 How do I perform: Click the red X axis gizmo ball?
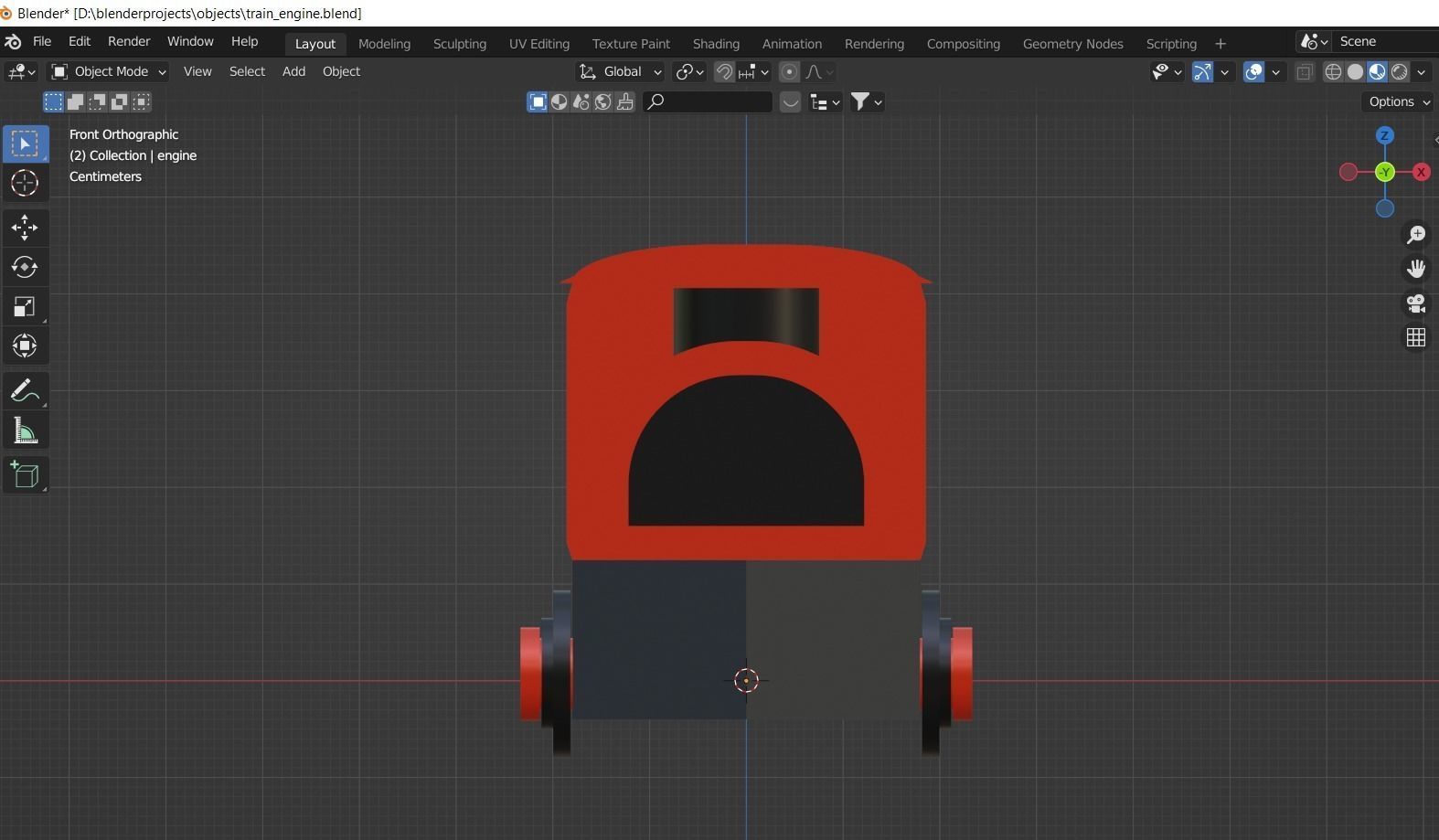click(x=1421, y=172)
